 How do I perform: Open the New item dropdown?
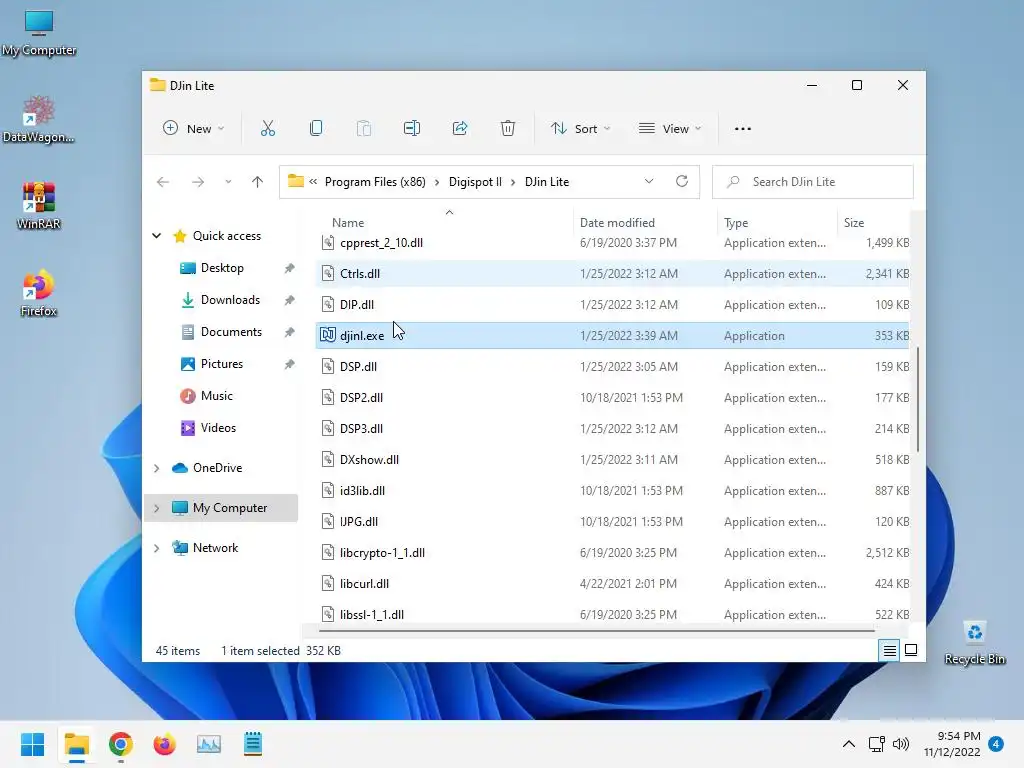click(x=193, y=129)
